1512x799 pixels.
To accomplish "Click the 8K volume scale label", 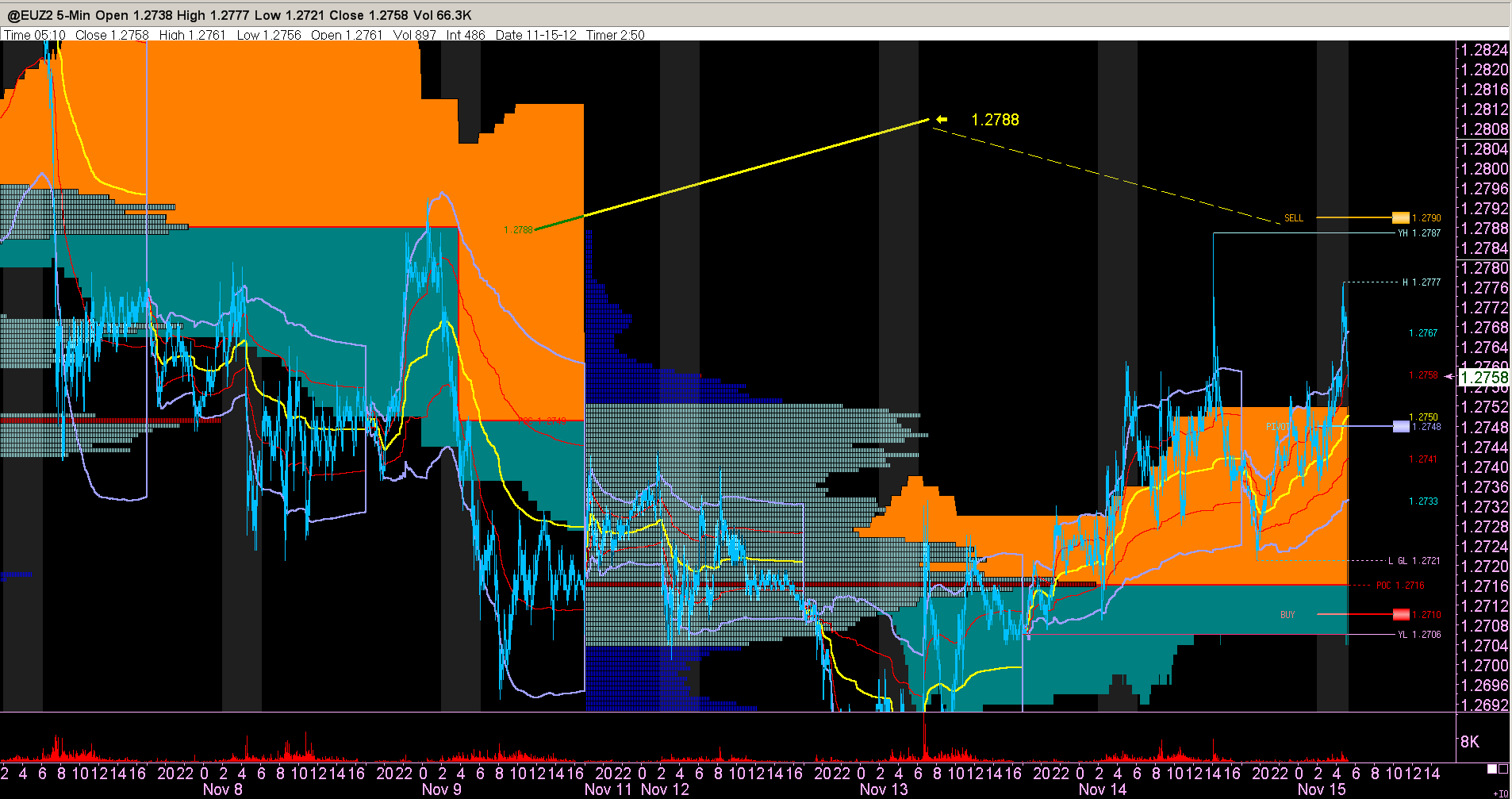I will [1469, 742].
